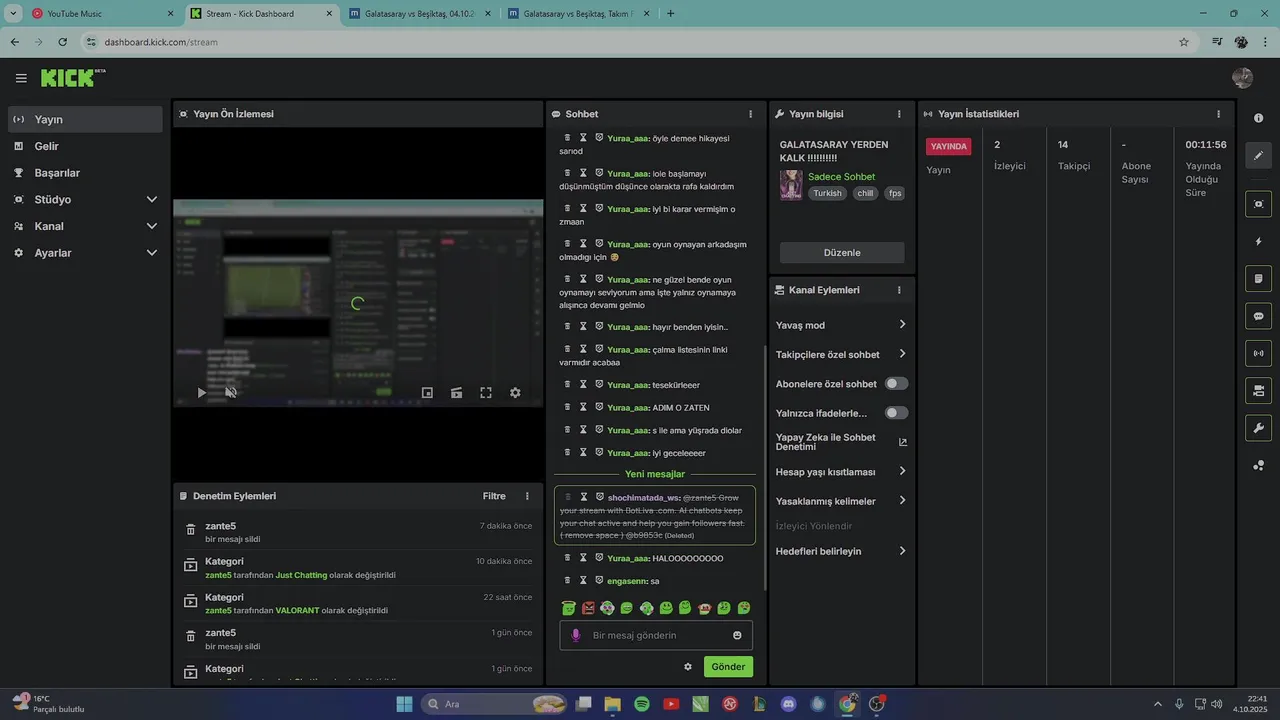The height and width of the screenshot is (720, 1280).
Task: Click Filtre in Denetim Eylemleri
Action: point(494,496)
